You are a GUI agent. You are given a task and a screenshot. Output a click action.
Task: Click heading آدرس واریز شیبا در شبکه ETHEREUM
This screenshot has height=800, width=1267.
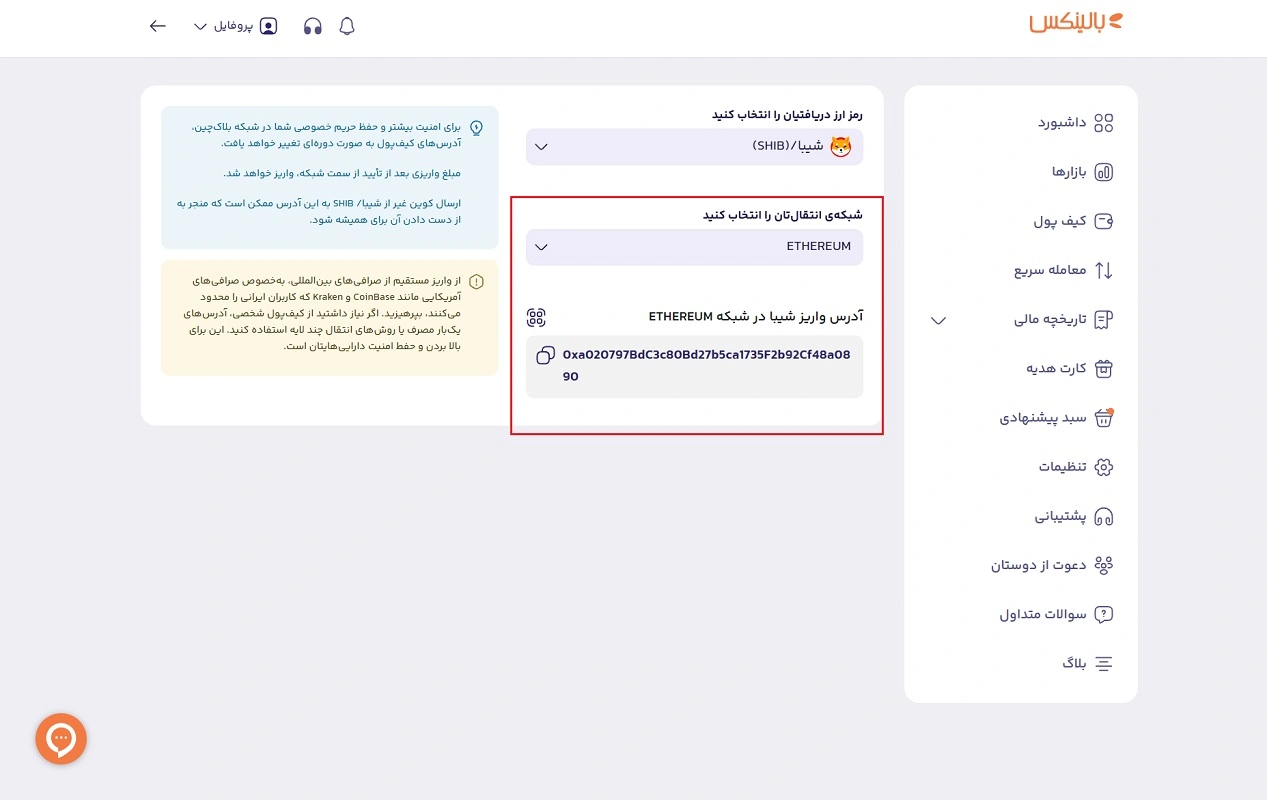click(755, 316)
